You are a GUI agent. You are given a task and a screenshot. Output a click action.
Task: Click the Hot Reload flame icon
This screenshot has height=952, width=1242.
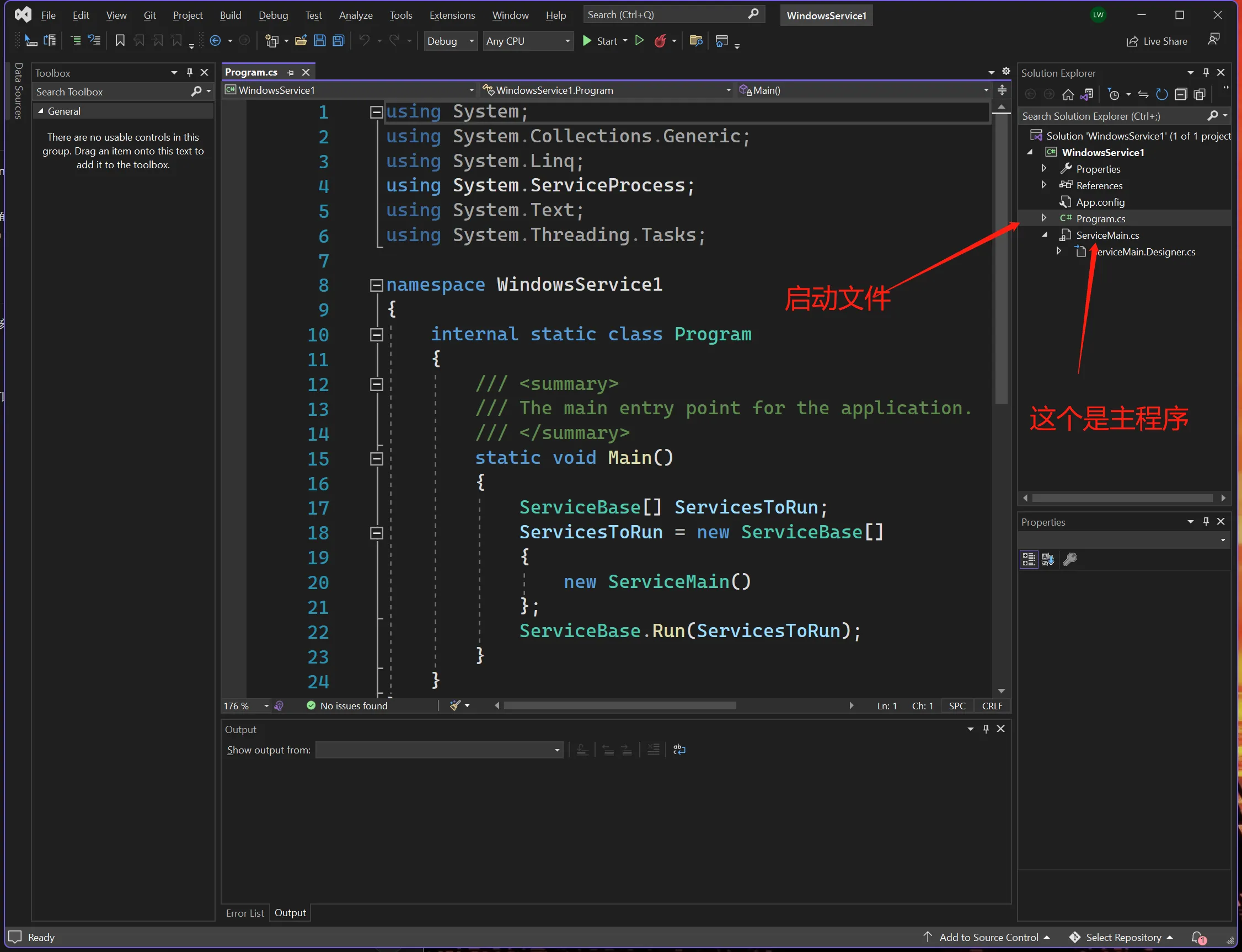tap(660, 41)
